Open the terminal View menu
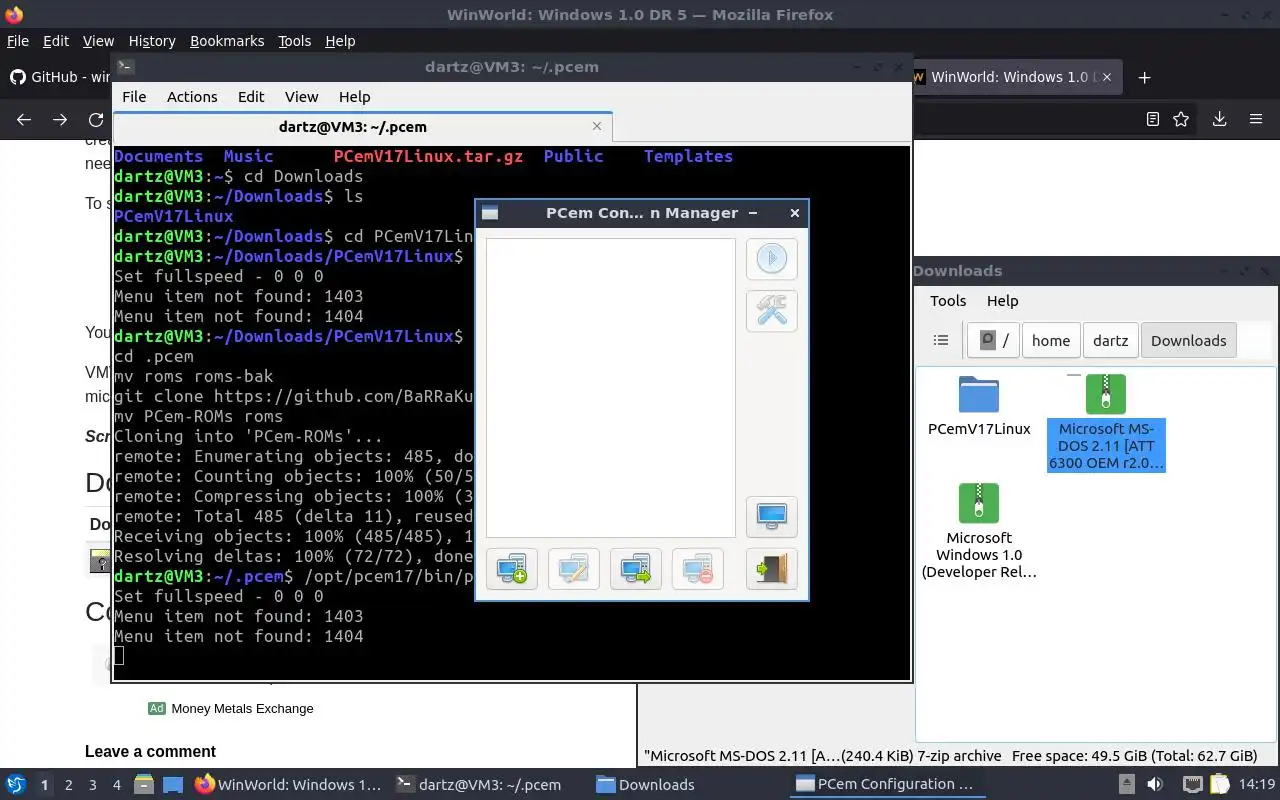Image resolution: width=1280 pixels, height=800 pixels. coord(301,97)
